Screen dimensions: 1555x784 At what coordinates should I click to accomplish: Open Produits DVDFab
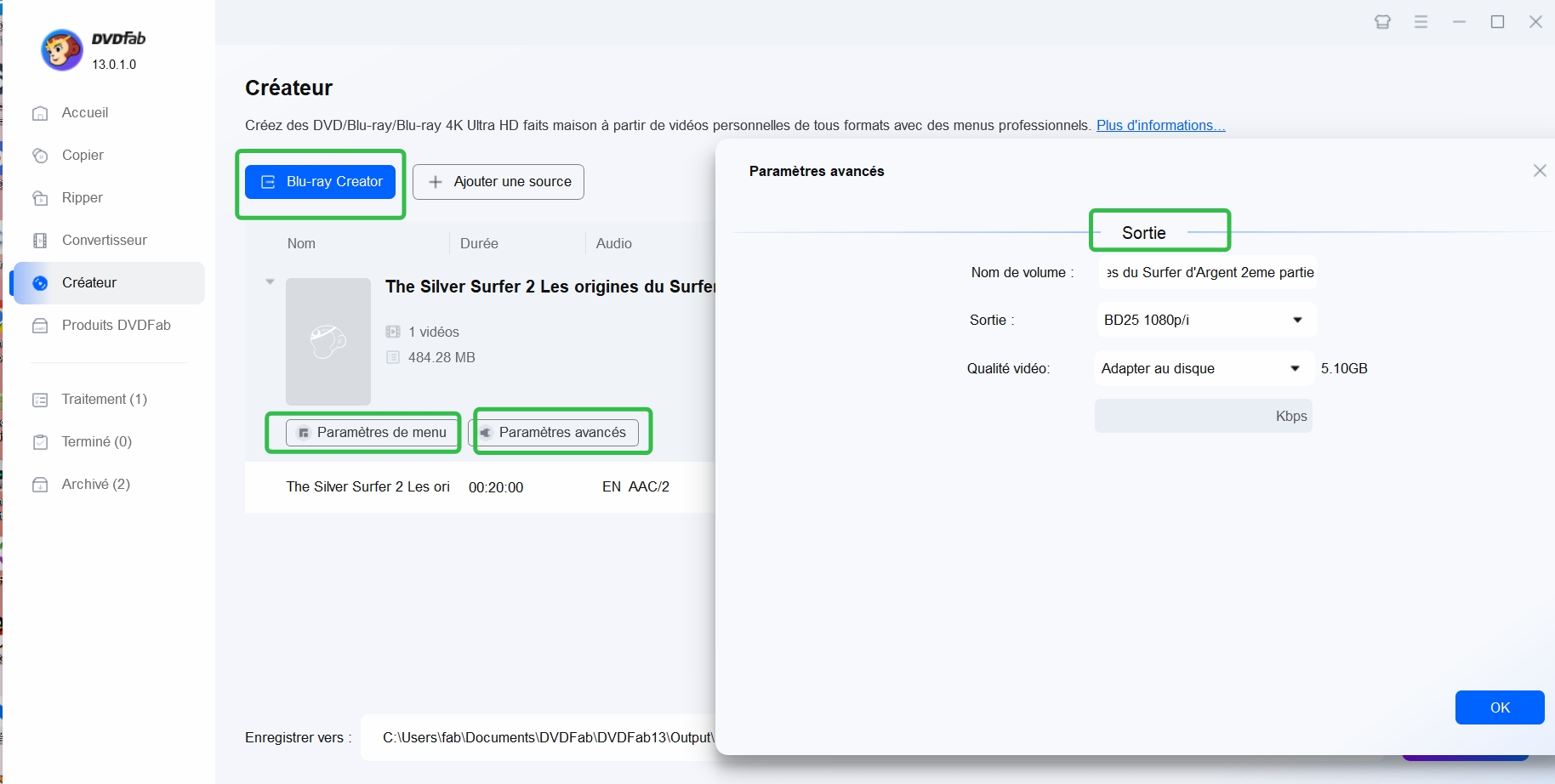tap(117, 325)
